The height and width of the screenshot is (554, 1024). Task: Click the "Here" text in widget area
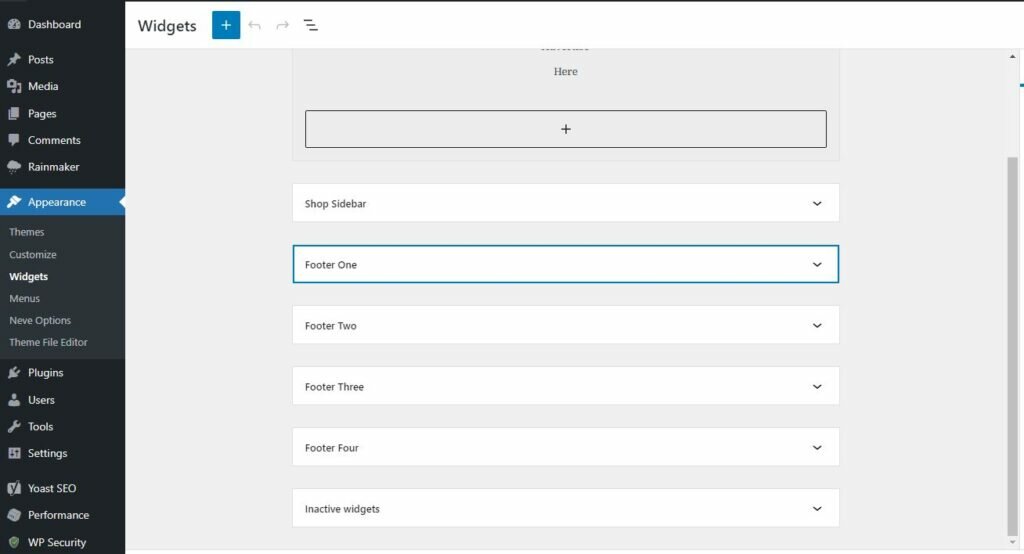[566, 72]
